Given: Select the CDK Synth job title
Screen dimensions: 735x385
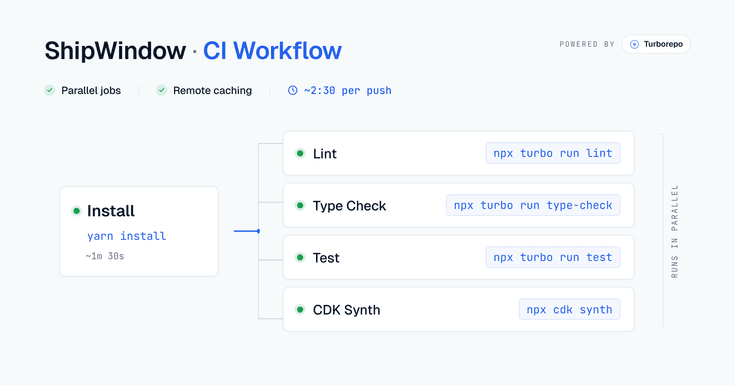Looking at the screenshot, I should point(346,310).
